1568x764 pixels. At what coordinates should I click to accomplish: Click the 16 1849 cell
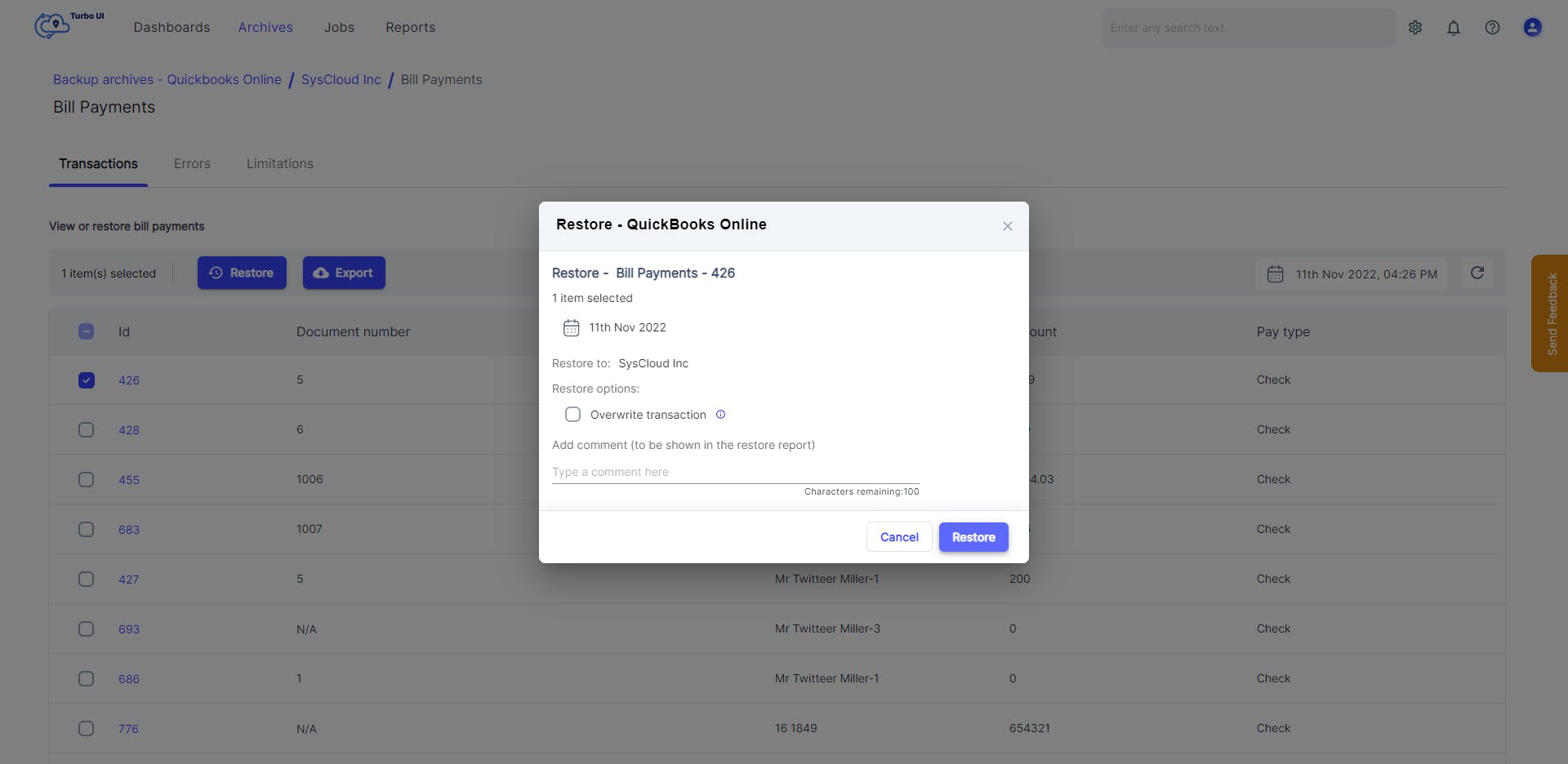click(x=795, y=728)
